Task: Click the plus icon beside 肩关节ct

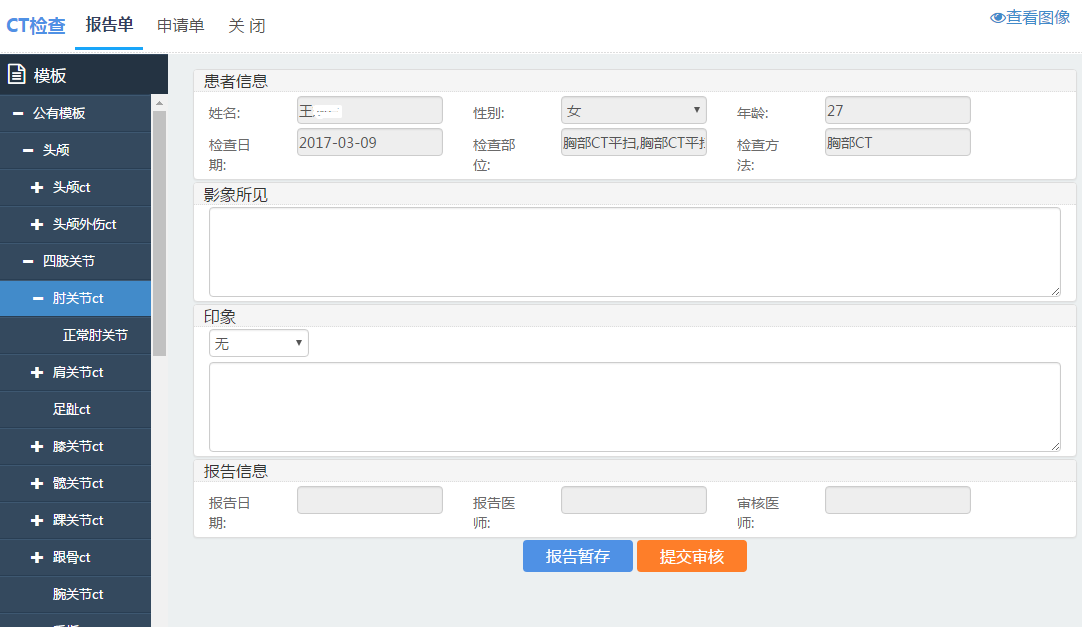Action: point(37,373)
